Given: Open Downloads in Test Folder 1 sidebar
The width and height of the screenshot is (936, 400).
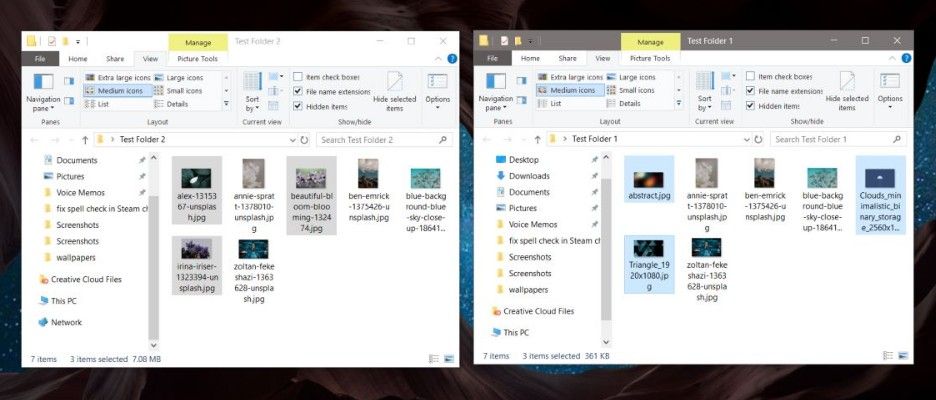Looking at the screenshot, I should pyautogui.click(x=529, y=176).
